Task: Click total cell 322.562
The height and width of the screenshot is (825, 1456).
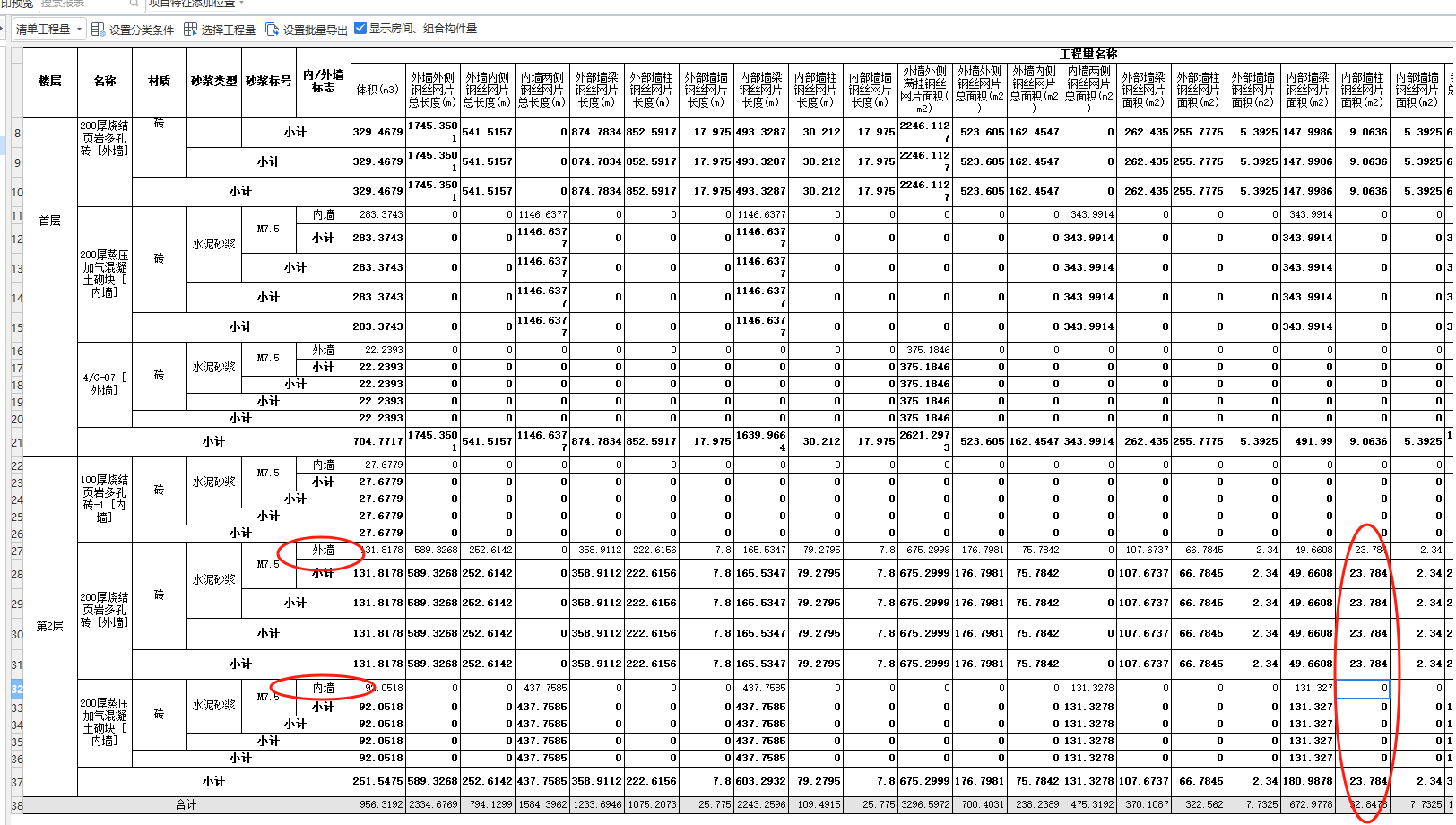Action: click(x=1199, y=805)
